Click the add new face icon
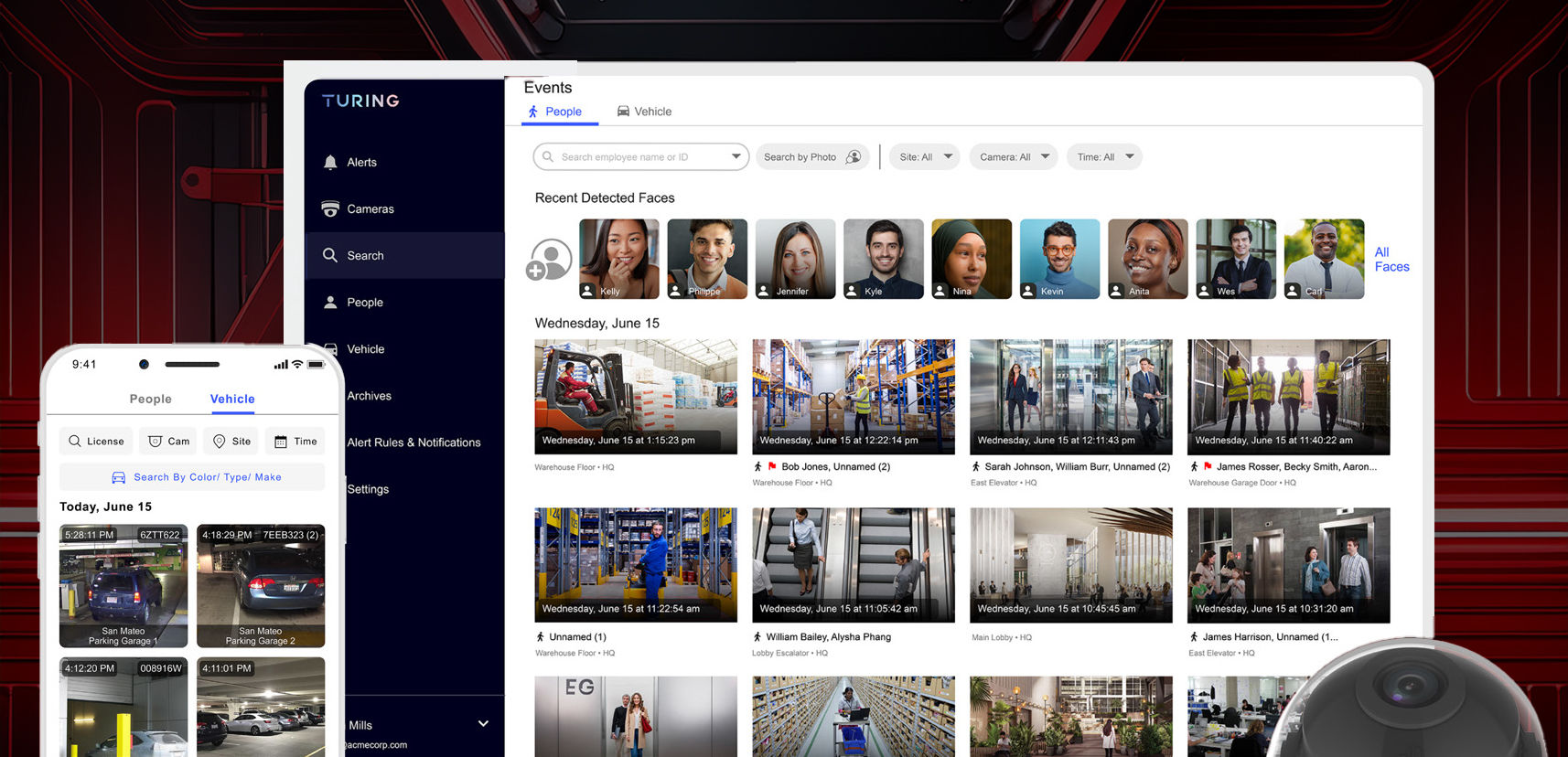1568x757 pixels. 549,261
